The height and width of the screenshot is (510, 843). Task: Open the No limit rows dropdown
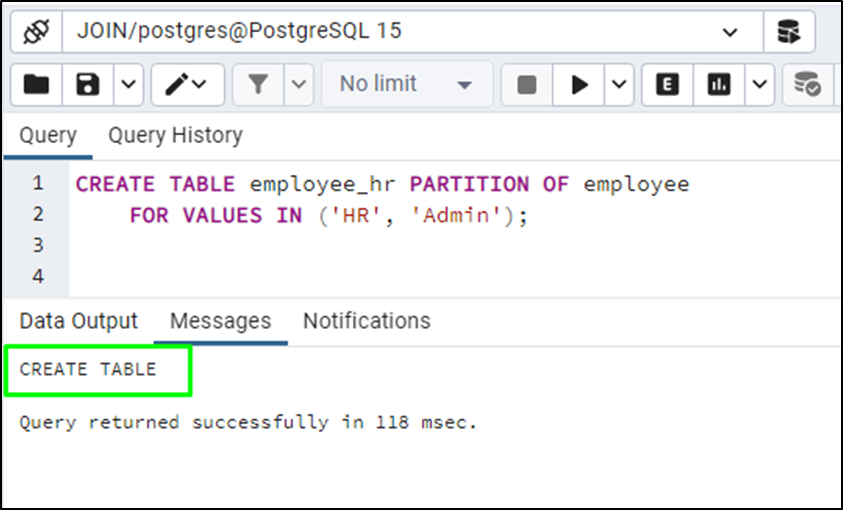point(407,84)
